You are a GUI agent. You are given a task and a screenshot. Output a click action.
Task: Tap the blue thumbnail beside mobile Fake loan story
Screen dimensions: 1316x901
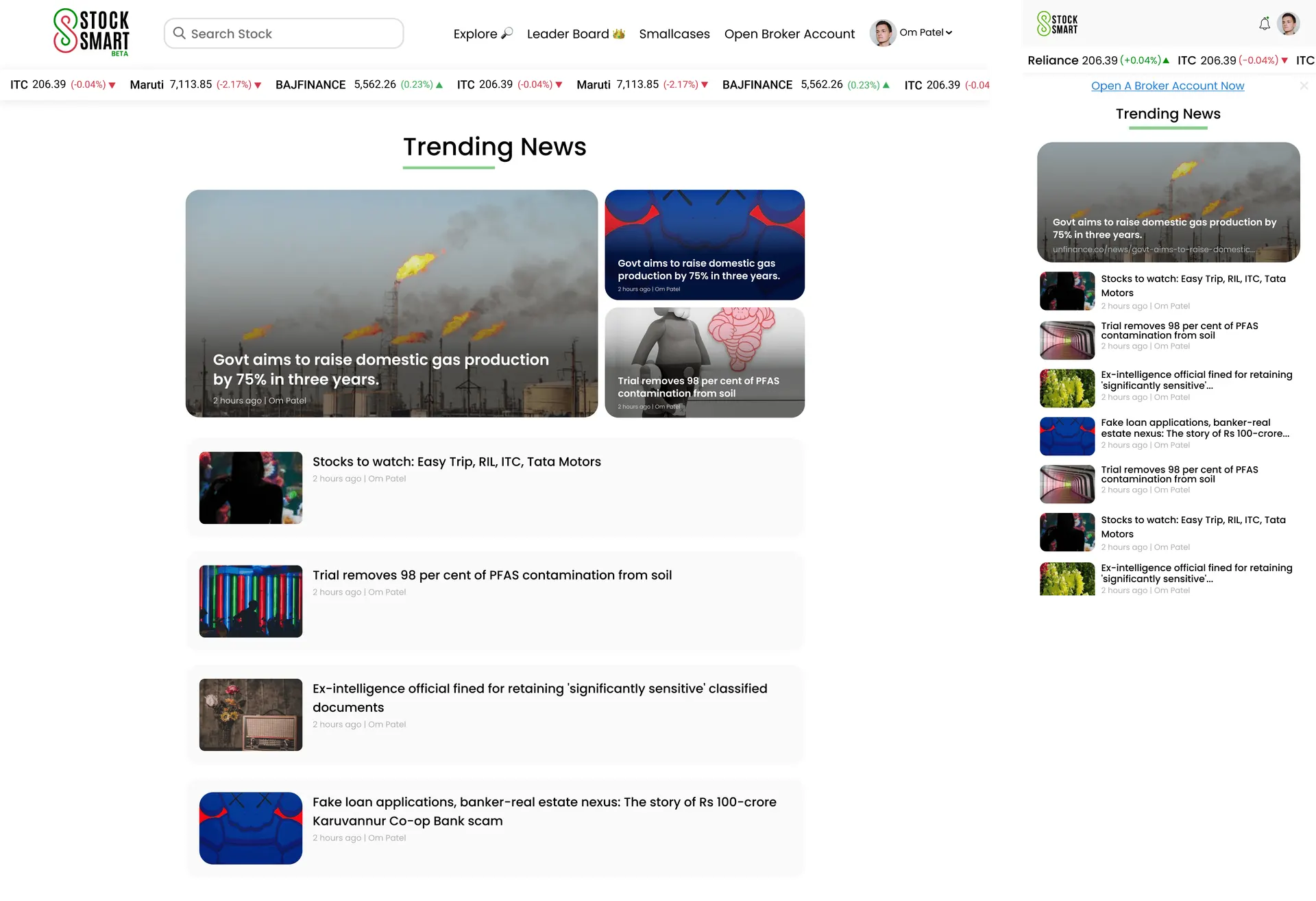[x=1067, y=436]
